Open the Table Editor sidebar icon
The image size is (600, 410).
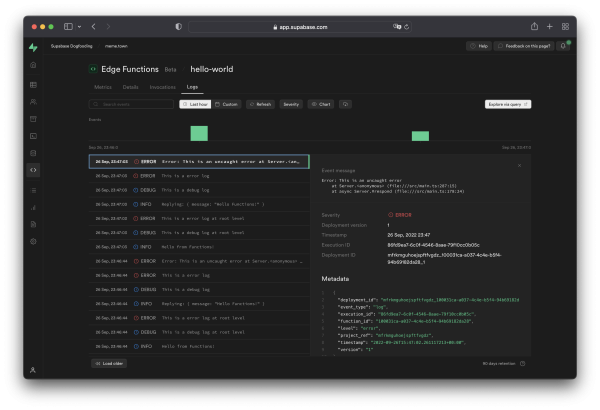pyautogui.click(x=33, y=85)
